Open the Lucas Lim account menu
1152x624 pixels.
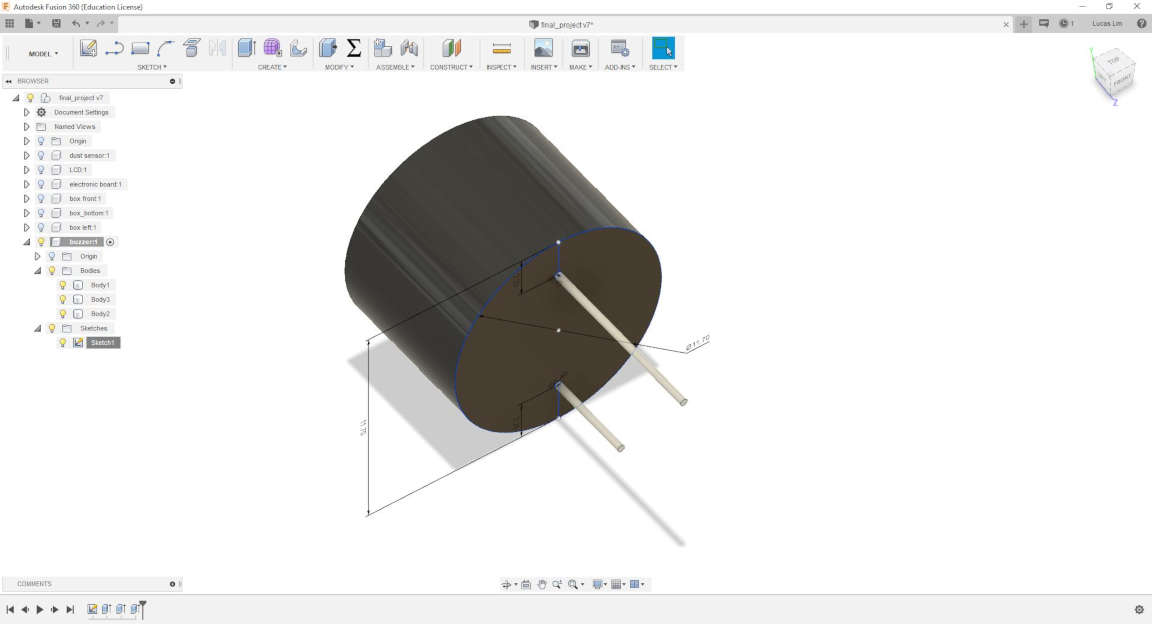[1106, 24]
